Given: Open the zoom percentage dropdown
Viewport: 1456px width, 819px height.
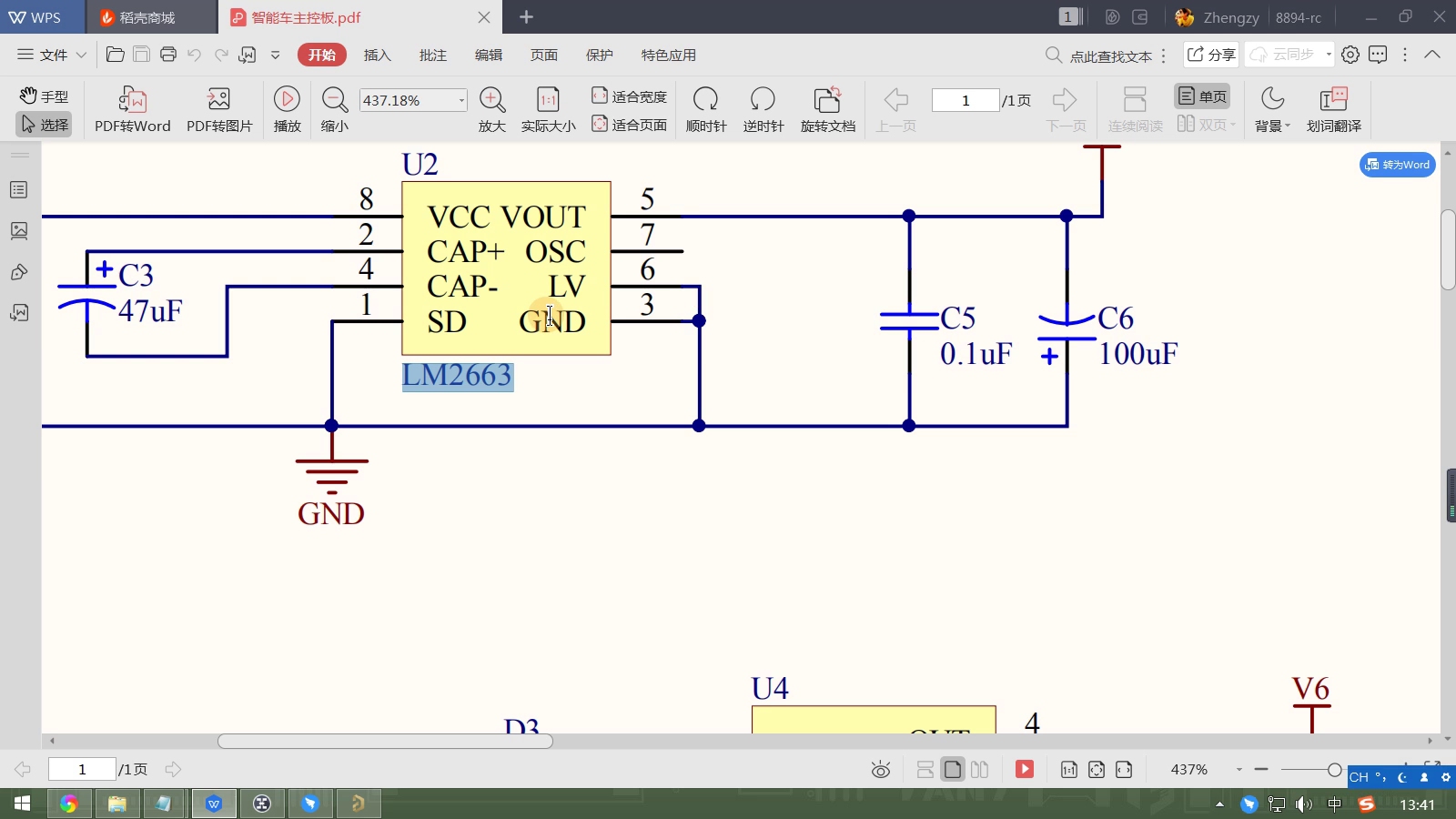Looking at the screenshot, I should click(x=460, y=100).
